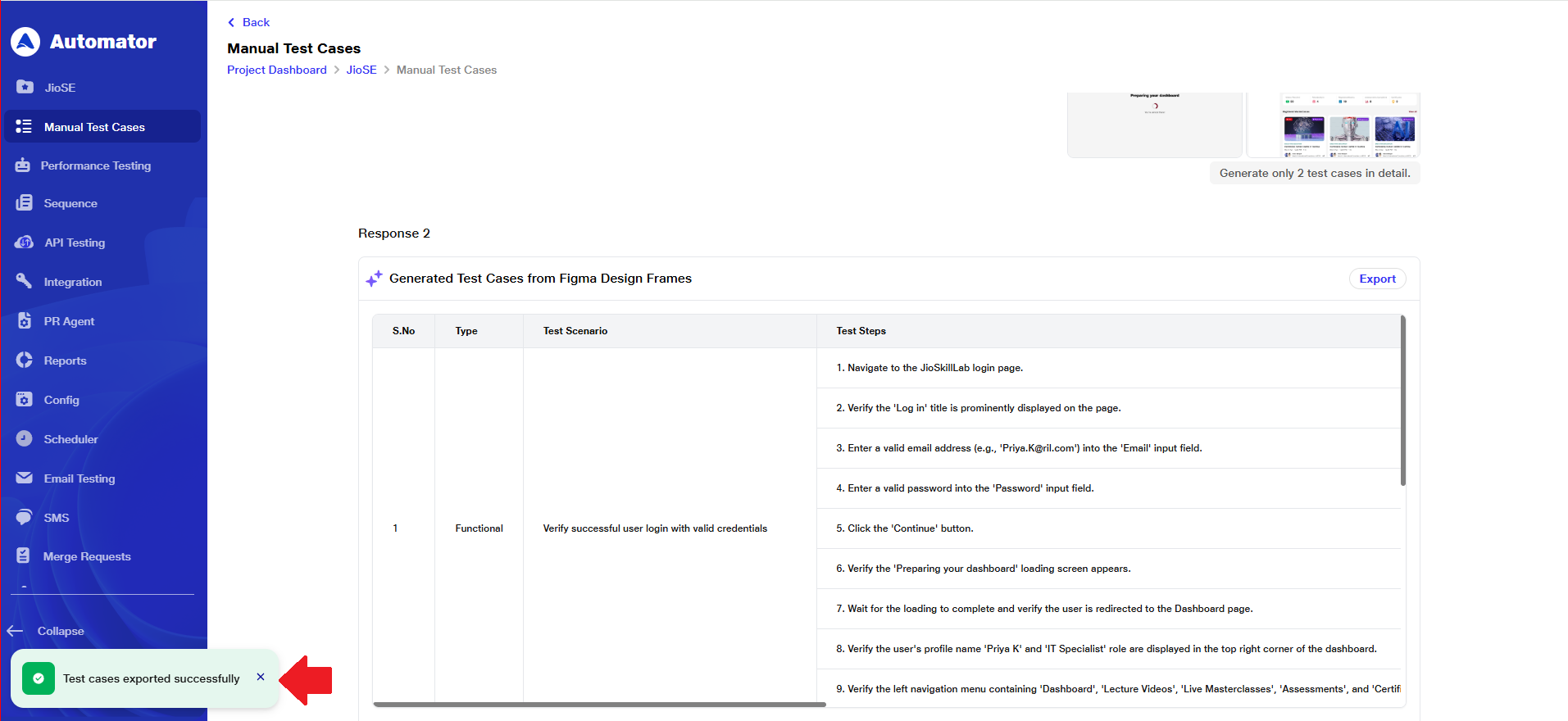This screenshot has height=721, width=1568.
Task: Dismiss the export success notification
Action: tap(261, 677)
